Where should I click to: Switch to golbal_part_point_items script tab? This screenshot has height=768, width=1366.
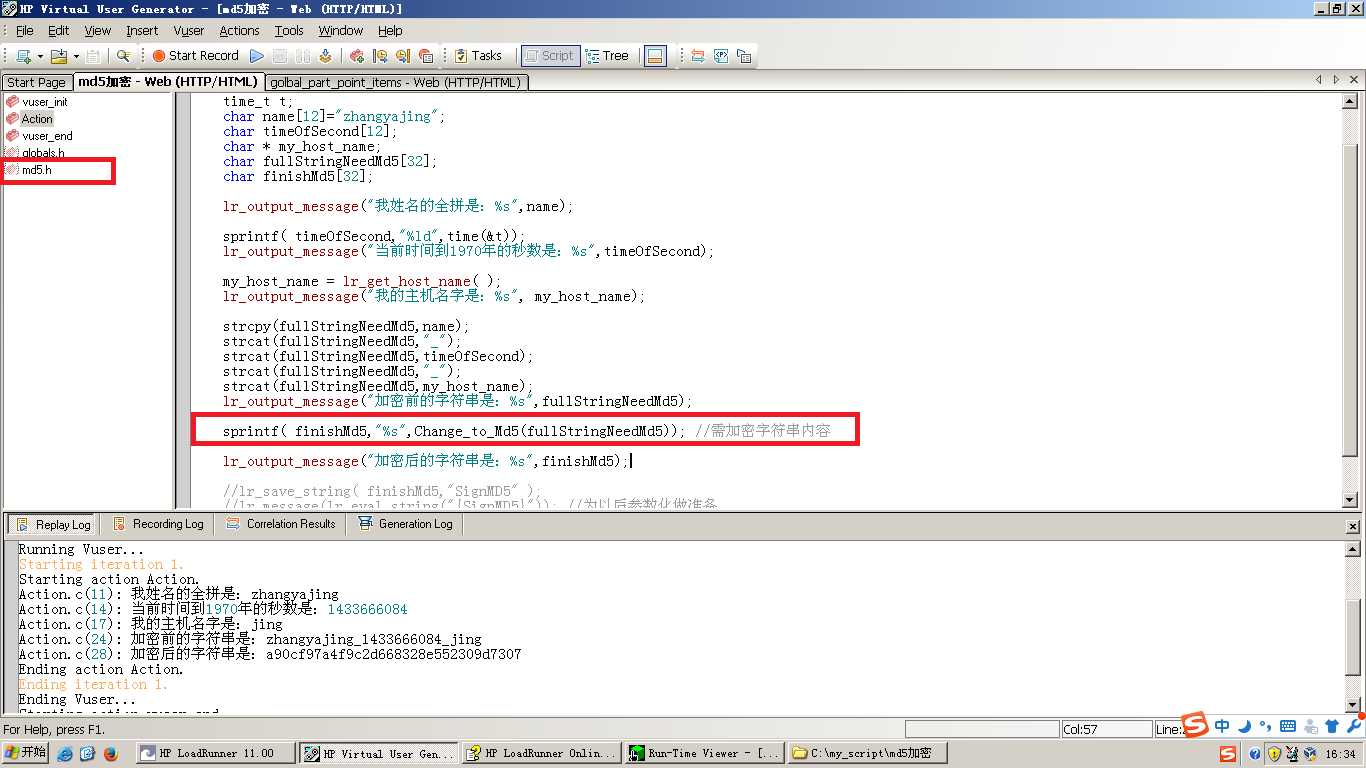(x=396, y=82)
